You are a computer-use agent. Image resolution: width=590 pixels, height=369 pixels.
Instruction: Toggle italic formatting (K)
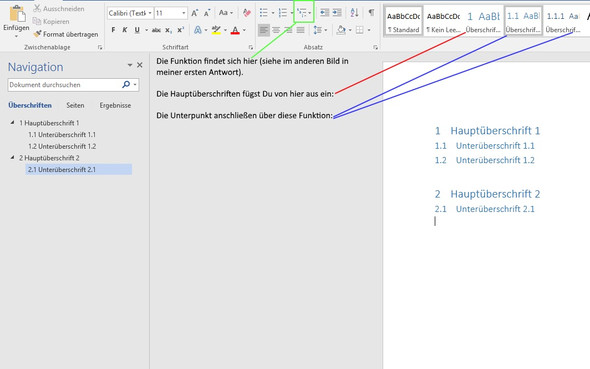point(125,30)
